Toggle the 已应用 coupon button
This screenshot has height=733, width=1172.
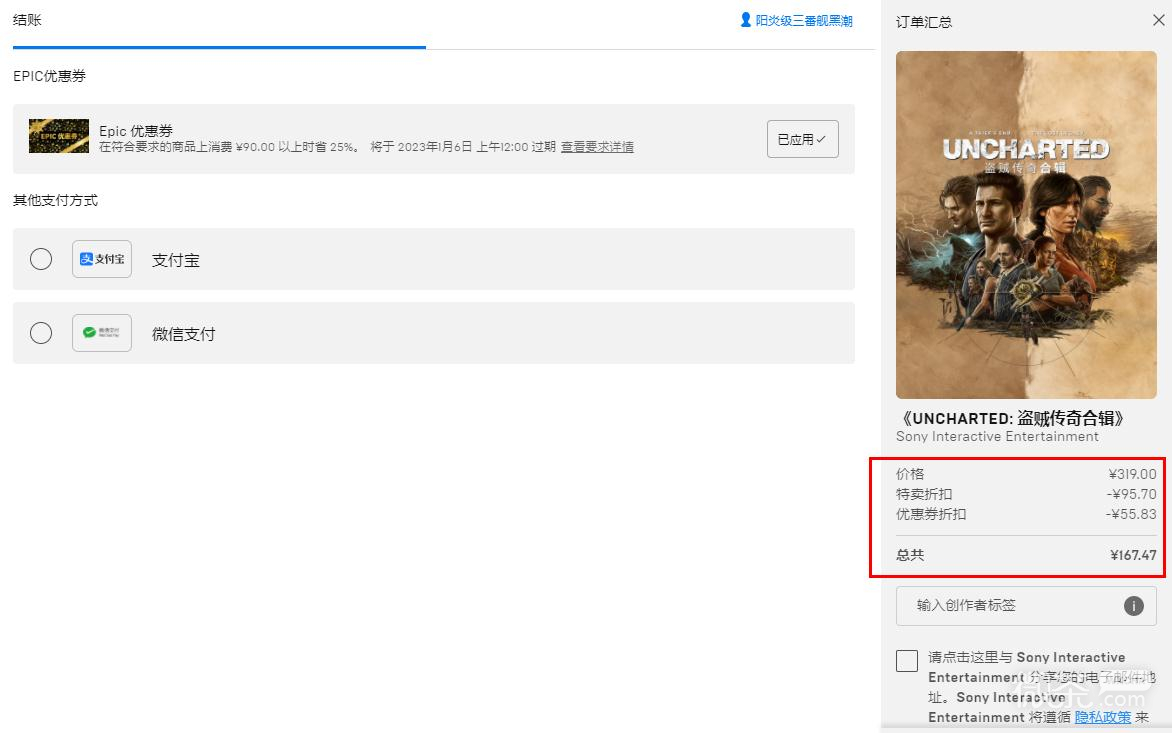pos(802,139)
